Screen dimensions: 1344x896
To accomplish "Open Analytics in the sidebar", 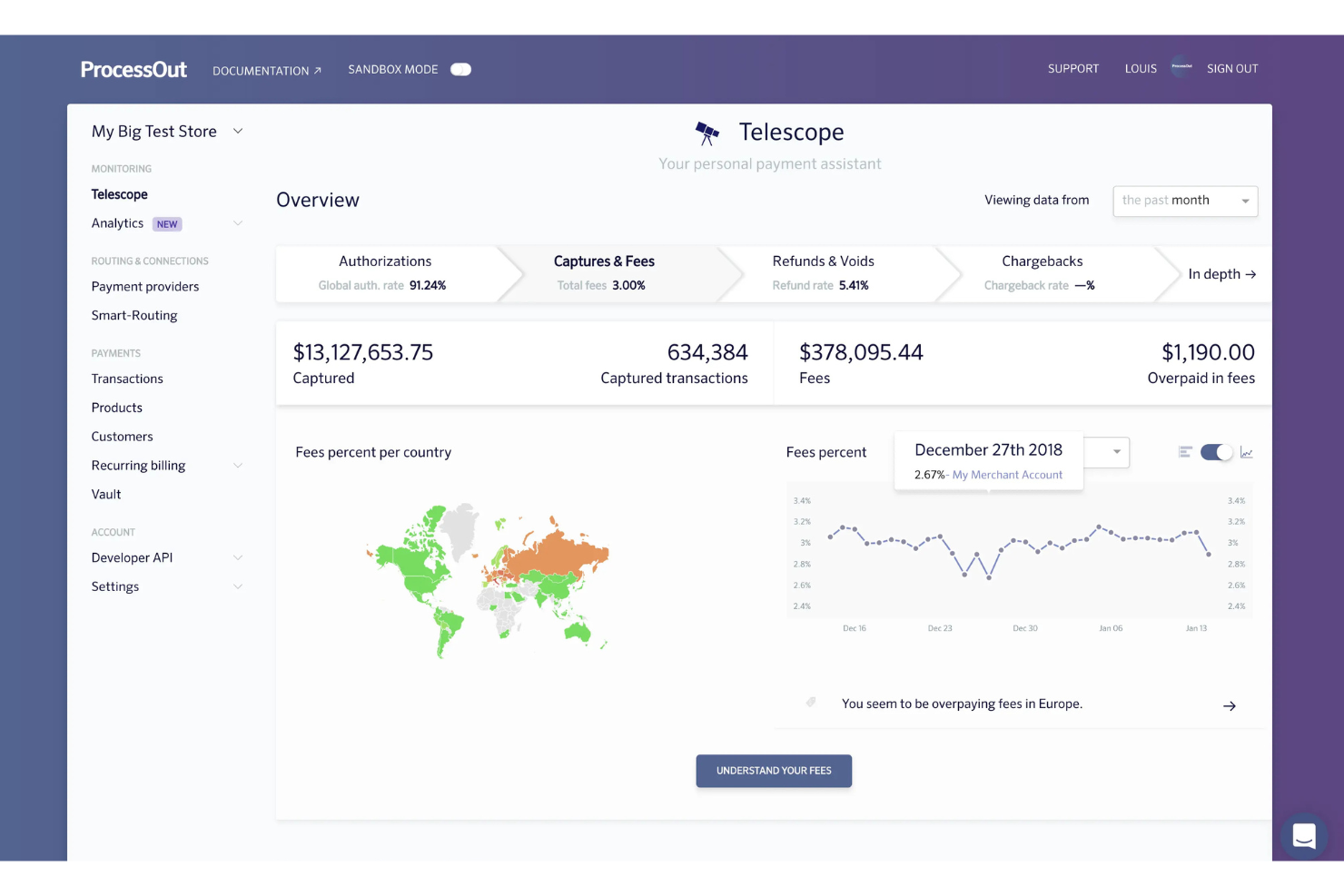I will pos(117,223).
